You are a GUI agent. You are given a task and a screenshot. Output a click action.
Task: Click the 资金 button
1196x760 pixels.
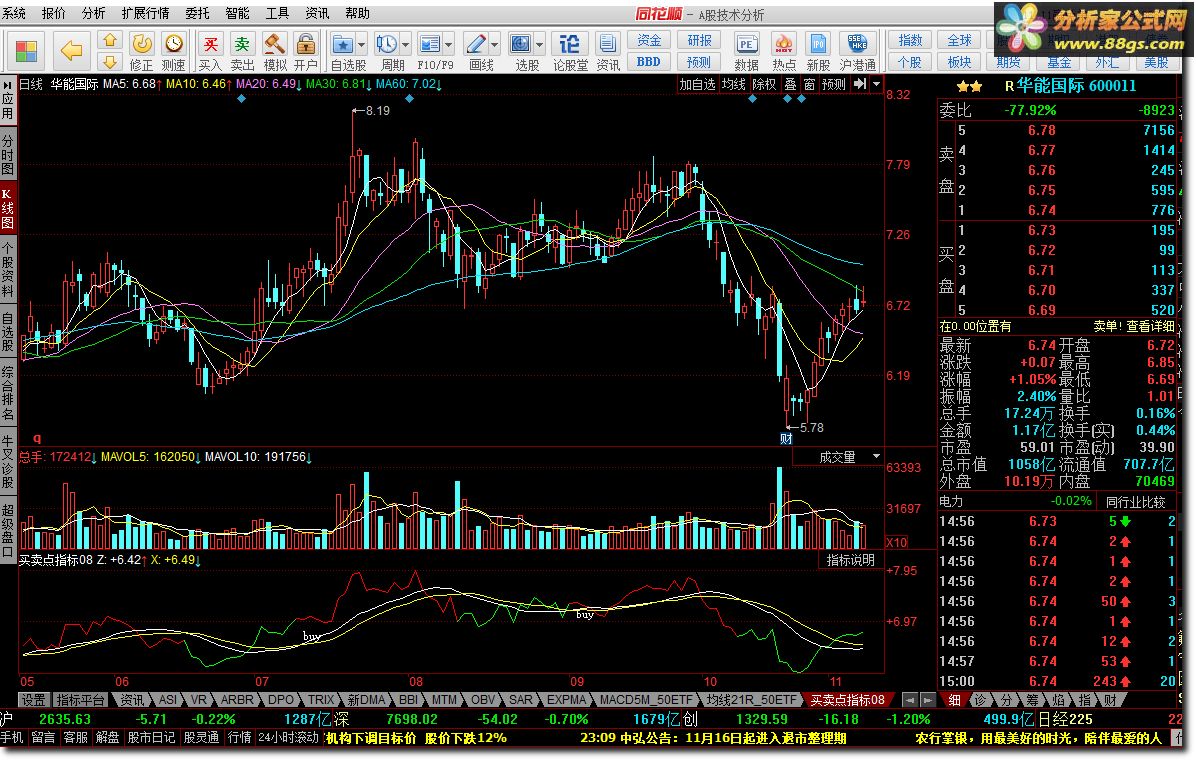(649, 40)
